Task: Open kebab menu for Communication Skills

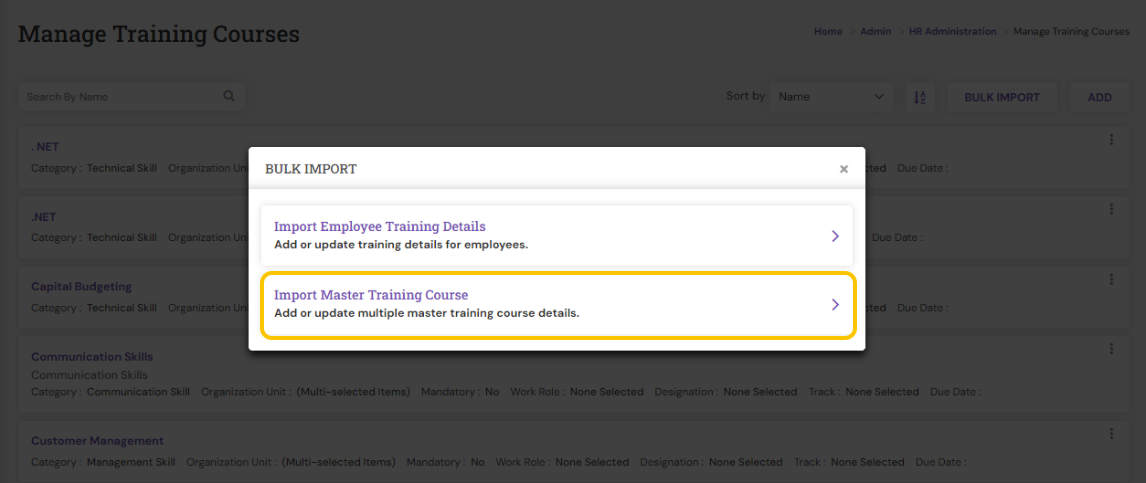Action: (1111, 349)
